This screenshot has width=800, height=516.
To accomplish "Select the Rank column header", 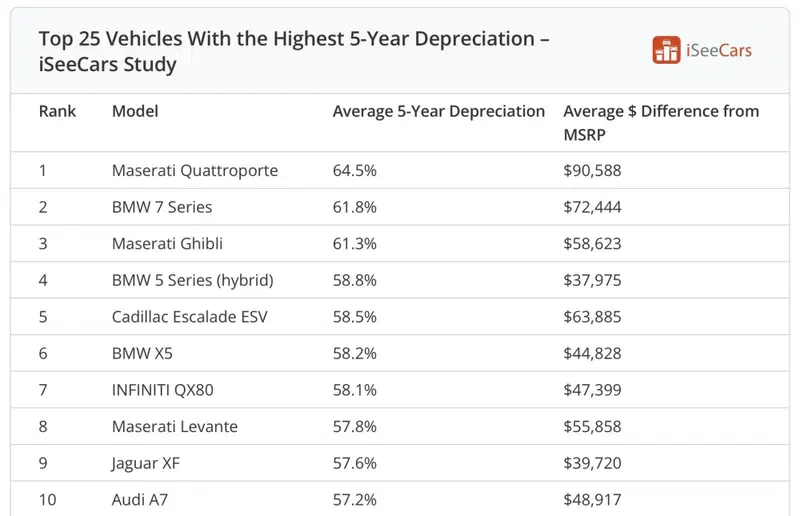I will [57, 111].
